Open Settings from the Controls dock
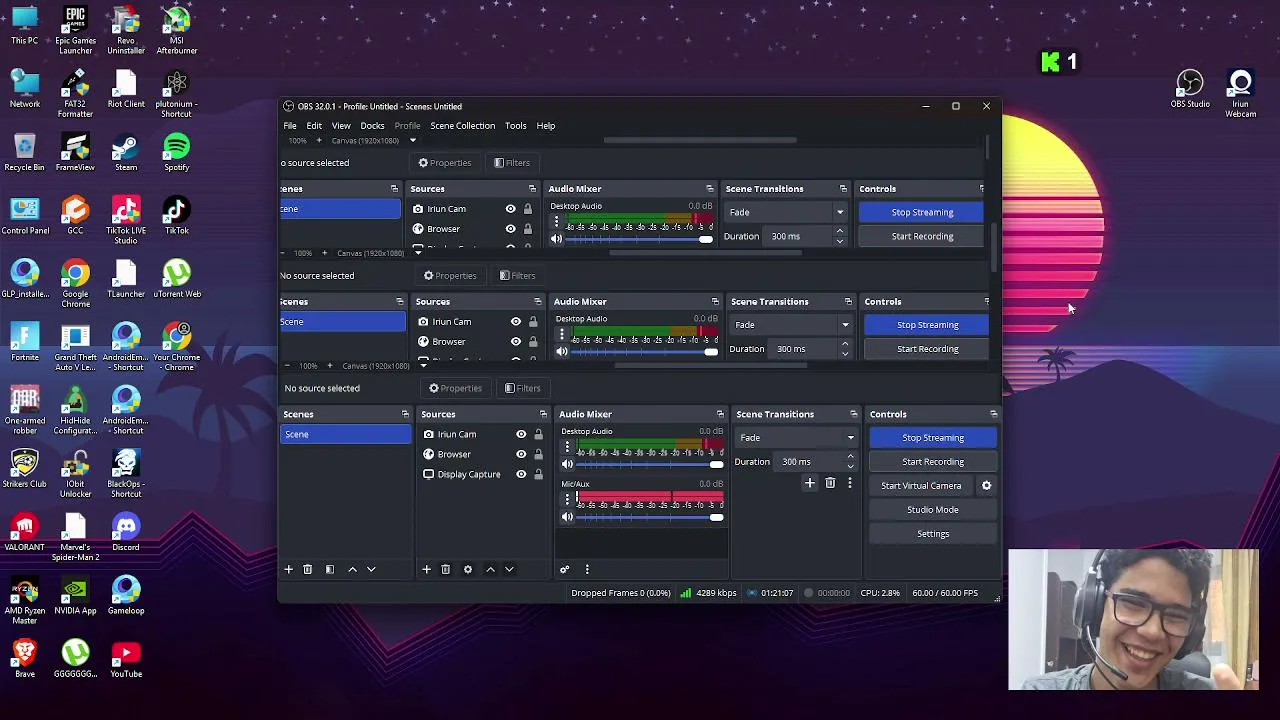 point(933,534)
